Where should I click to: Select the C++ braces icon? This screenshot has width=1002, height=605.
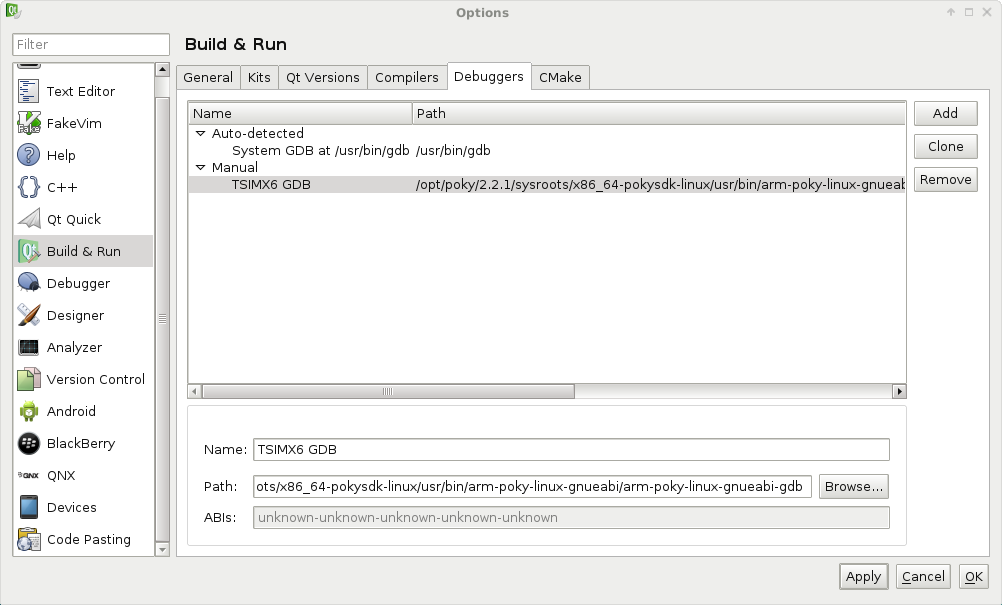click(x=28, y=187)
